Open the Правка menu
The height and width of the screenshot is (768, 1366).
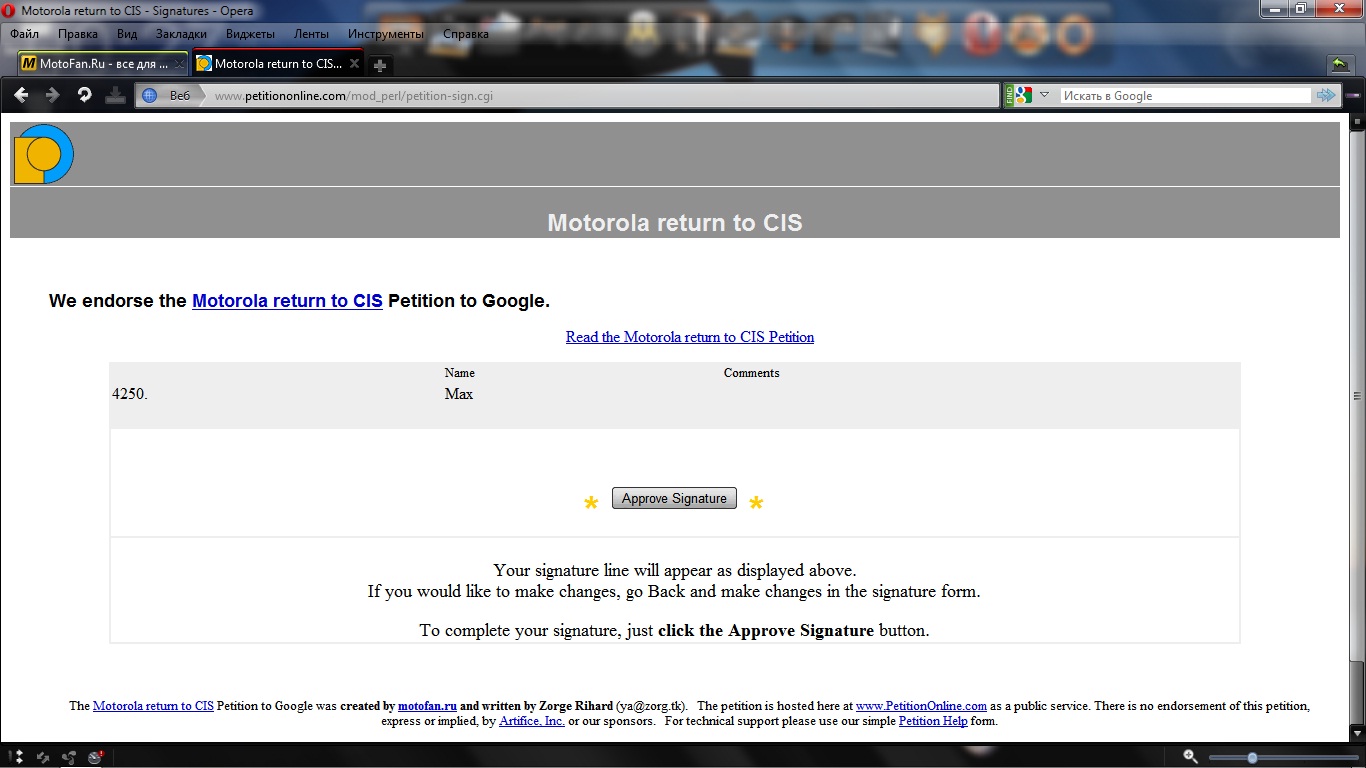[78, 34]
